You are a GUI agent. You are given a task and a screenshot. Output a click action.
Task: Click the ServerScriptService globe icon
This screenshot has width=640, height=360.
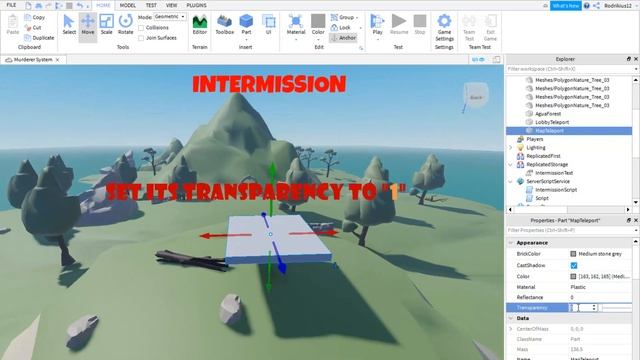tap(520, 181)
